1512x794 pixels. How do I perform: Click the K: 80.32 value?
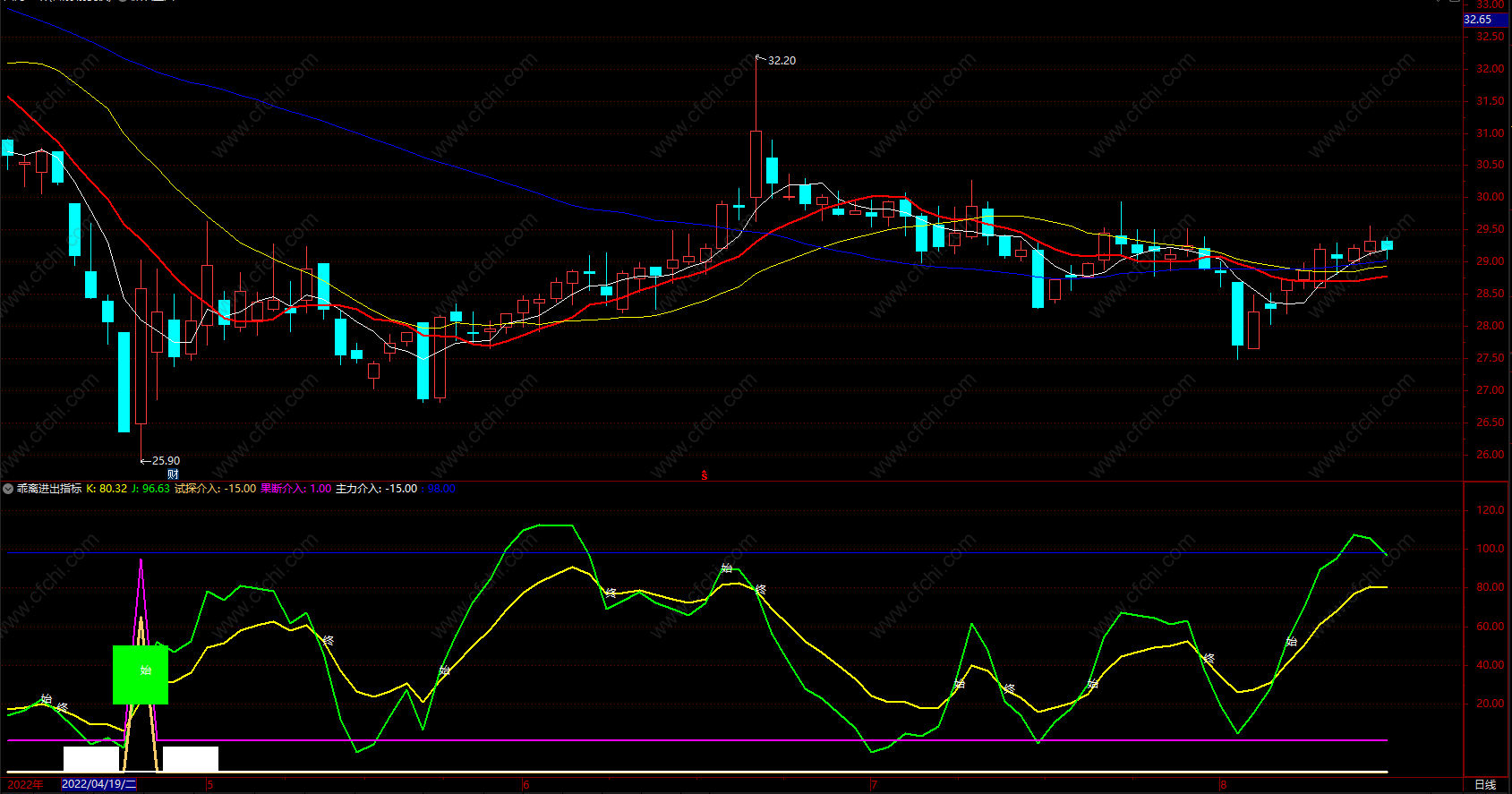click(x=107, y=489)
